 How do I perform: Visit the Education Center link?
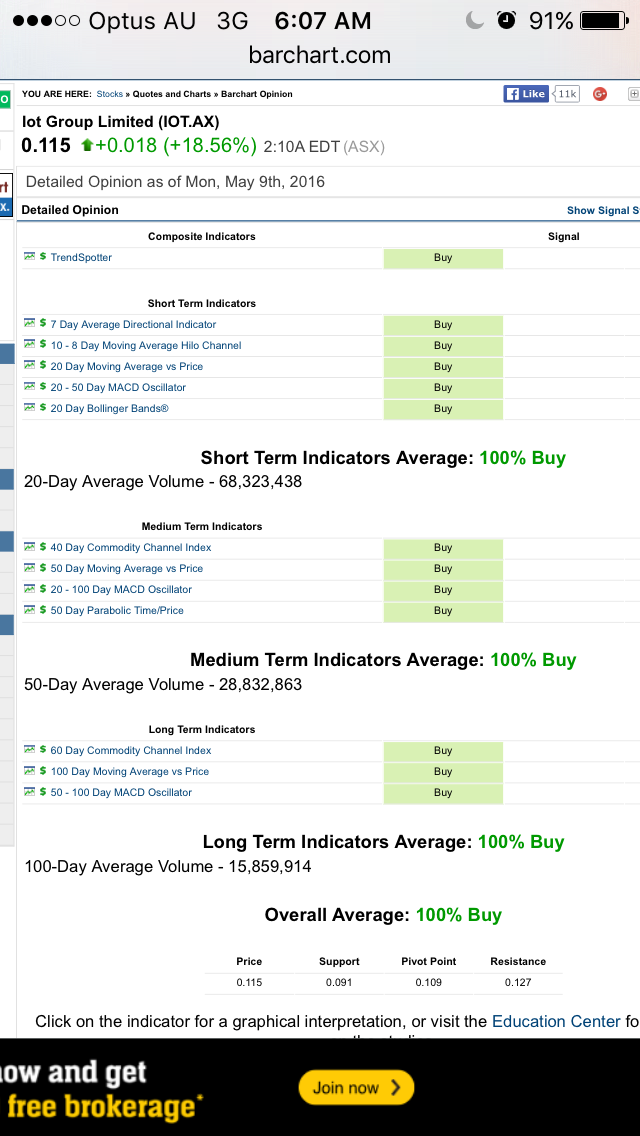pyautogui.click(x=556, y=1022)
